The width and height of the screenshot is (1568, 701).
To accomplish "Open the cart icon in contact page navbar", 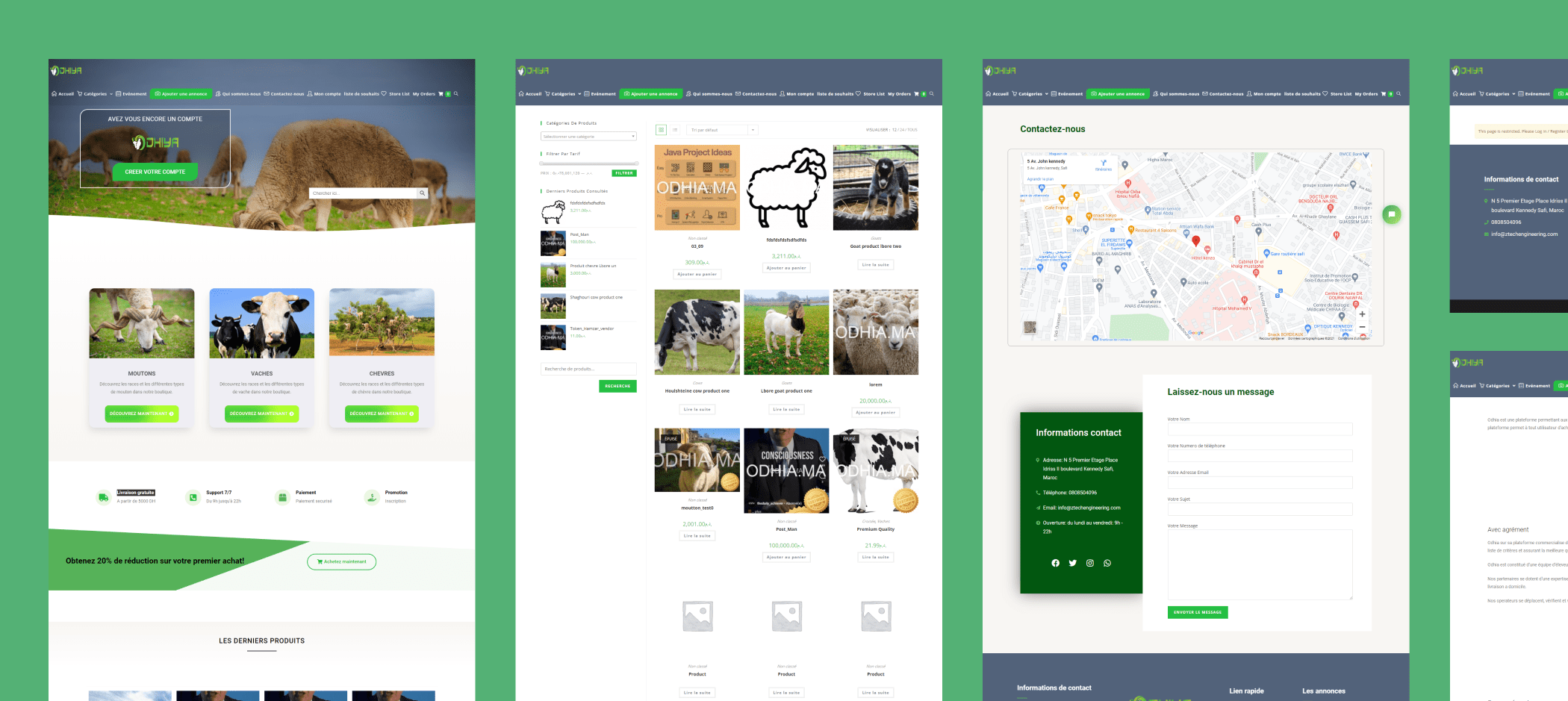I will coord(1383,94).
